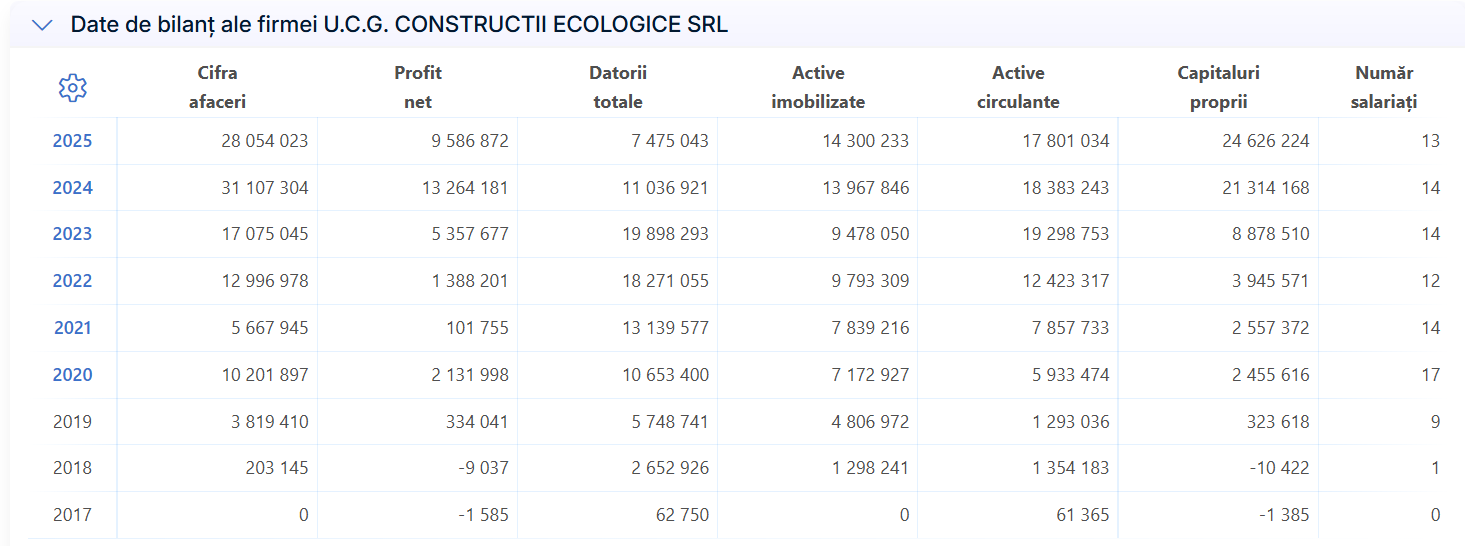Open the 2023 year link
The height and width of the screenshot is (546, 1465).
[x=72, y=234]
